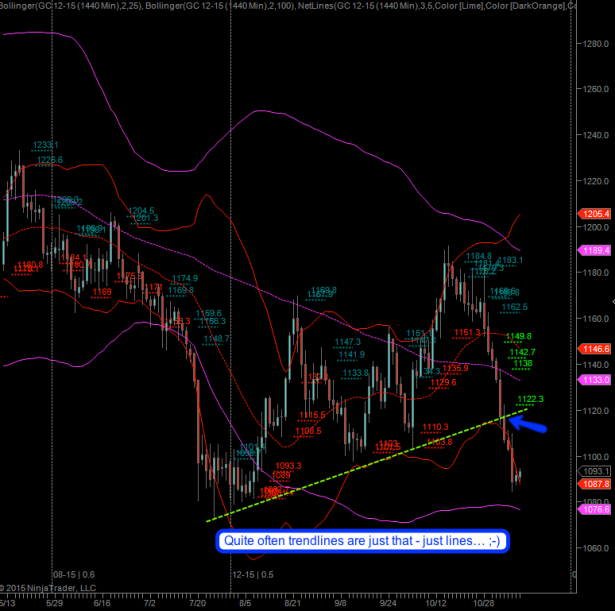Click the 8/21 date on time axis
The height and width of the screenshot is (611, 615).
(294, 603)
